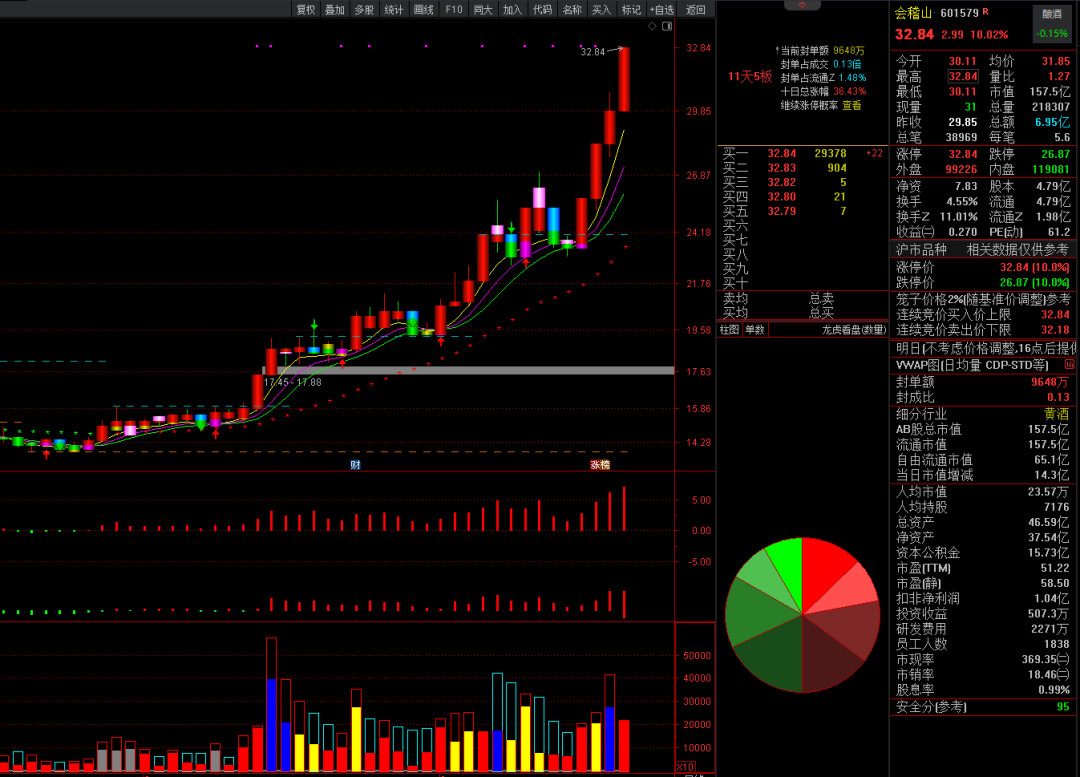The height and width of the screenshot is (777, 1080).
Task: Click the 买一 order row price 32.84
Action: coord(782,154)
